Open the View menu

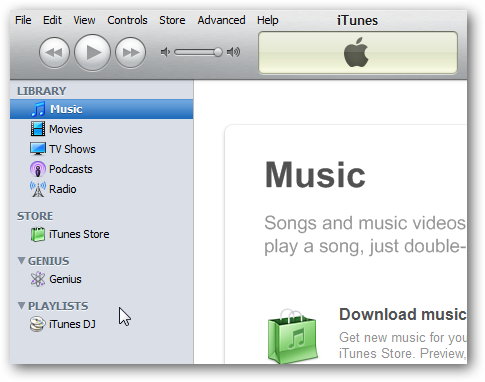84,20
